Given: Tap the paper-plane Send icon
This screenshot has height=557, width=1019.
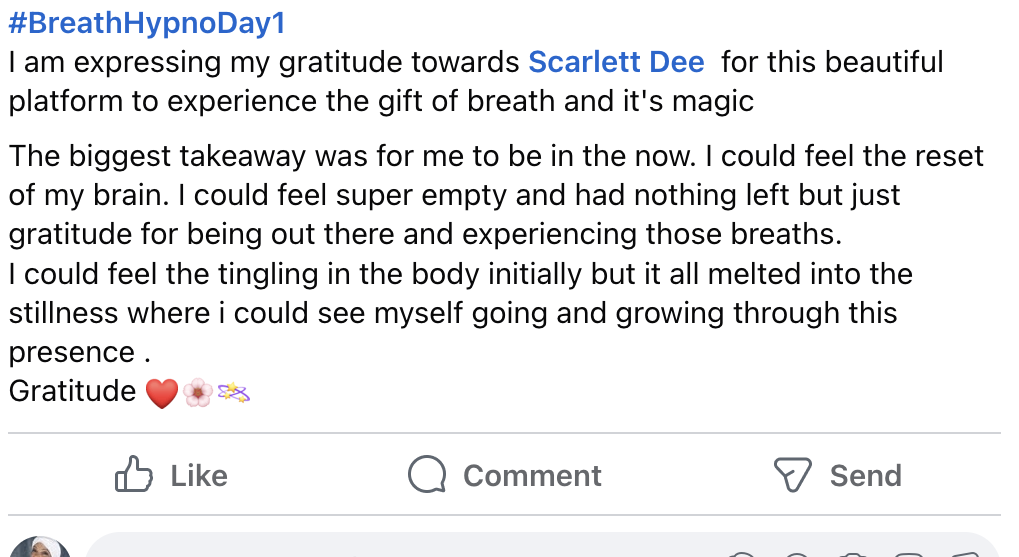Looking at the screenshot, I should pos(792,474).
